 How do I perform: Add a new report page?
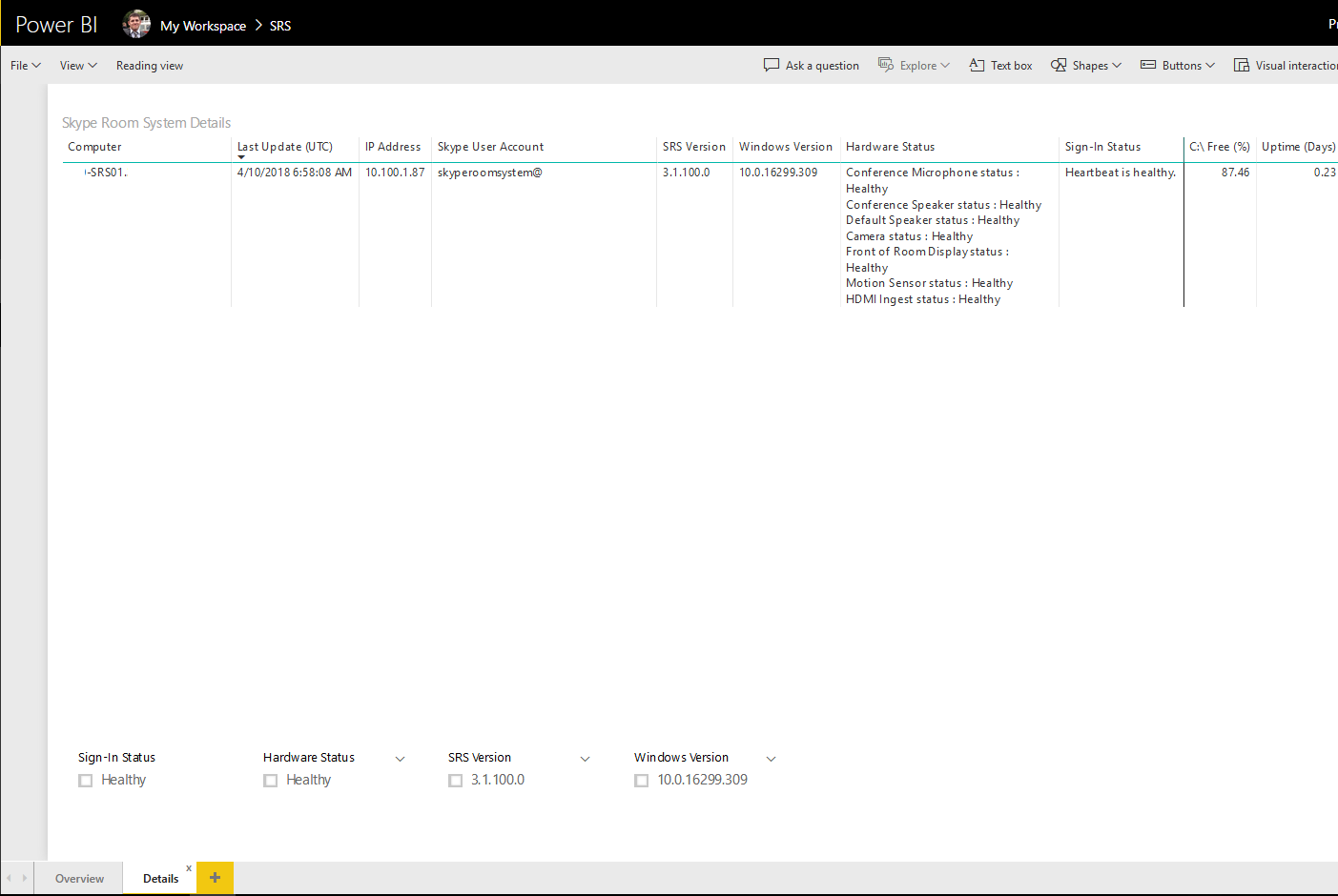point(215,878)
